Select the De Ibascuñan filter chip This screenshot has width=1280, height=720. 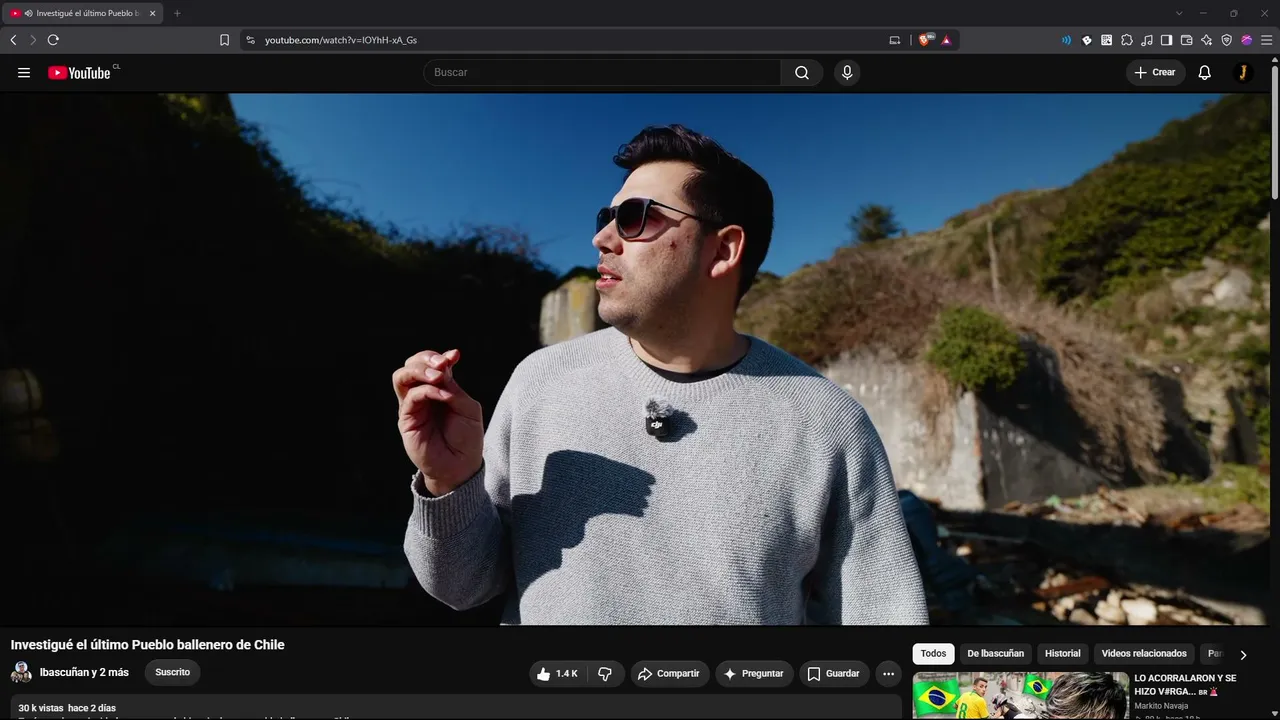(x=995, y=654)
